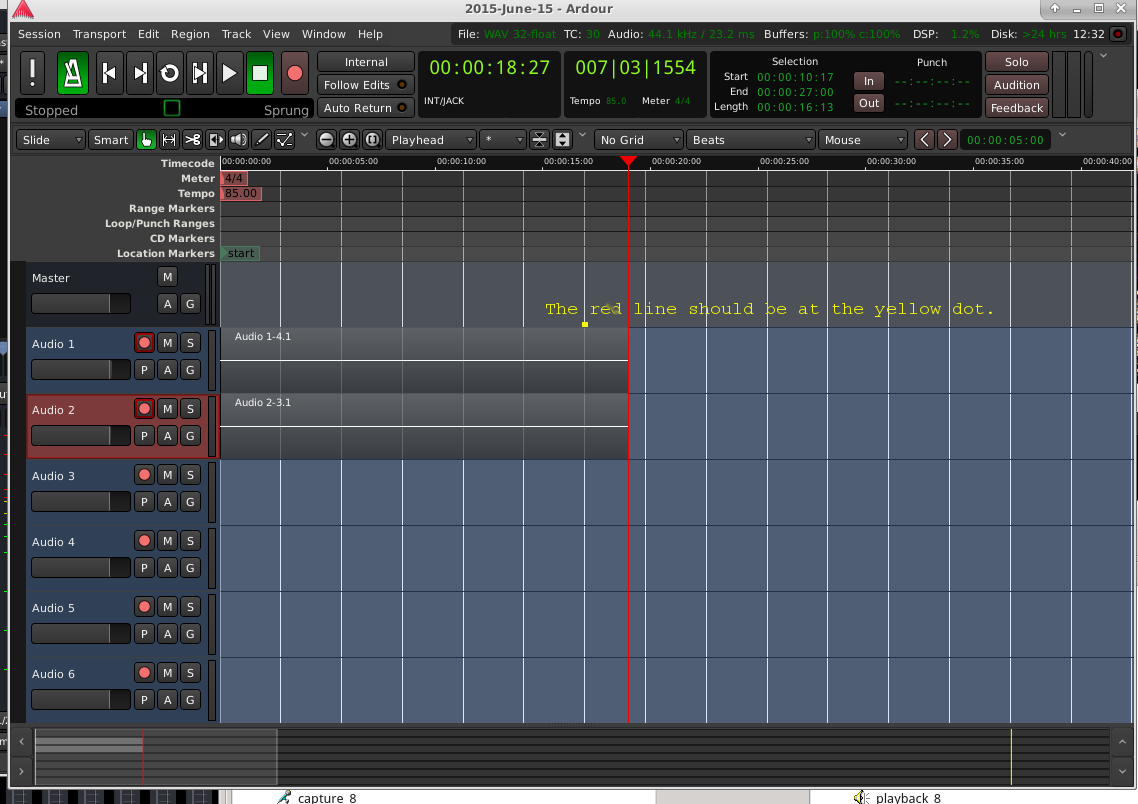Toggle Auto Return option
1138x804 pixels.
pos(365,108)
